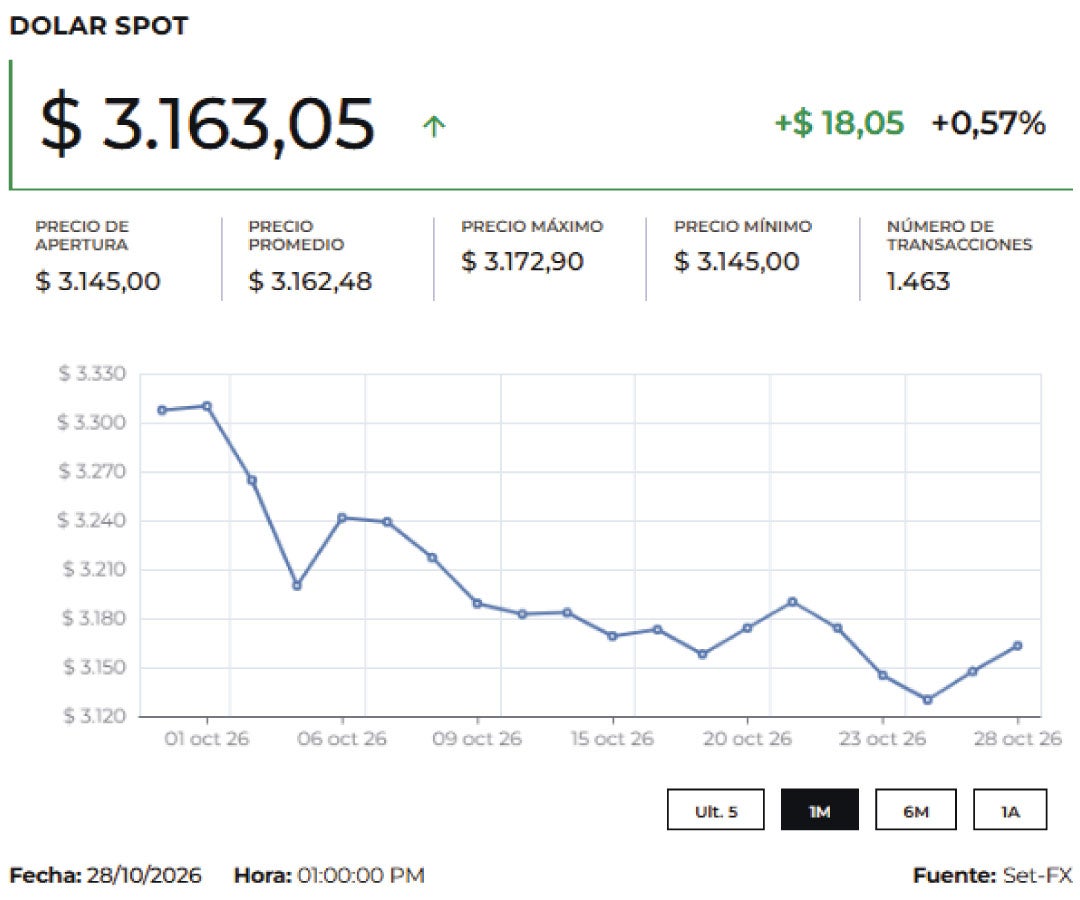Click the chart data point for 09 oct 26

tap(477, 603)
